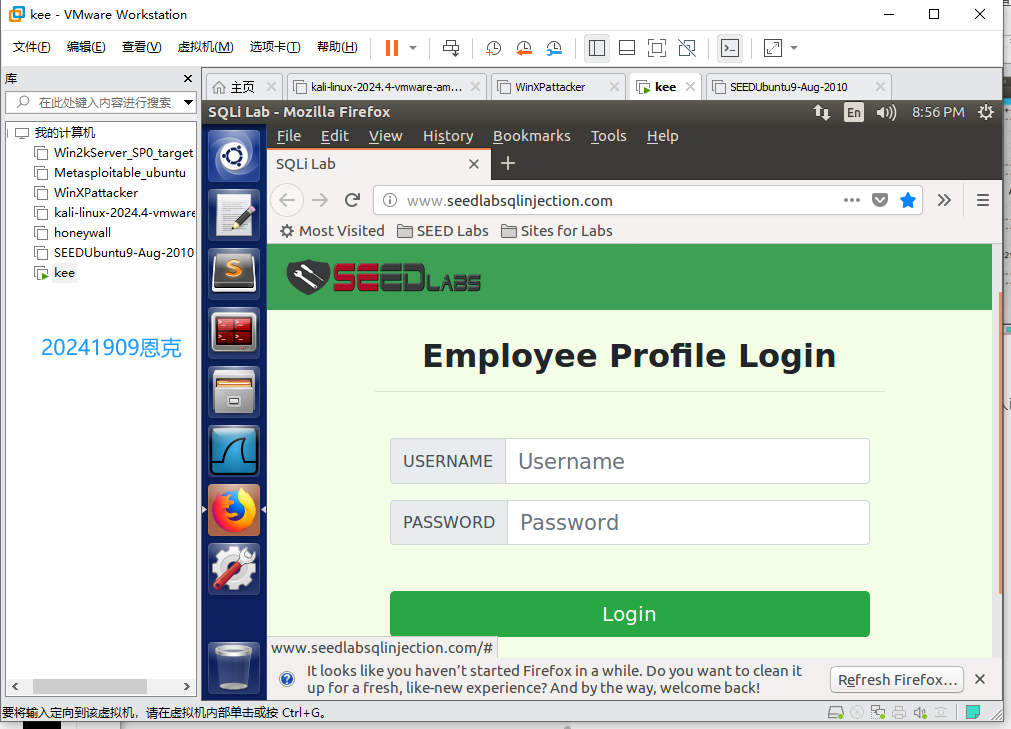This screenshot has width=1011, height=729.
Task: Bookmark this page with the star
Action: (x=908, y=200)
